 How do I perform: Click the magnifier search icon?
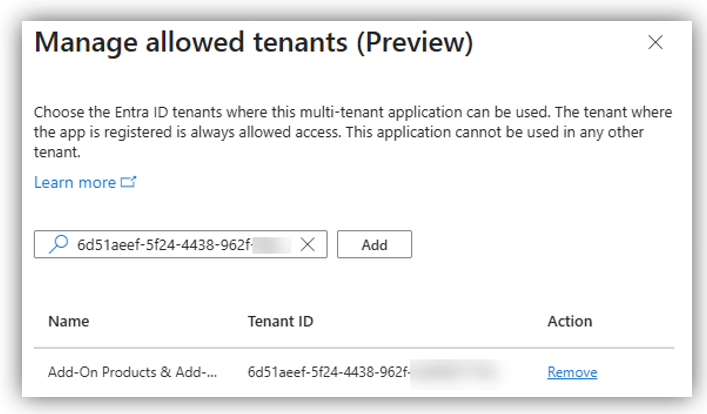tap(58, 244)
